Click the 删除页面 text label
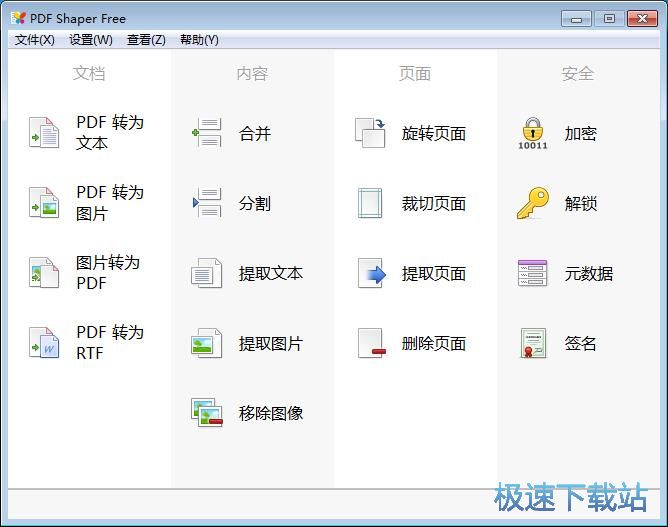The width and height of the screenshot is (668, 527). tap(434, 343)
